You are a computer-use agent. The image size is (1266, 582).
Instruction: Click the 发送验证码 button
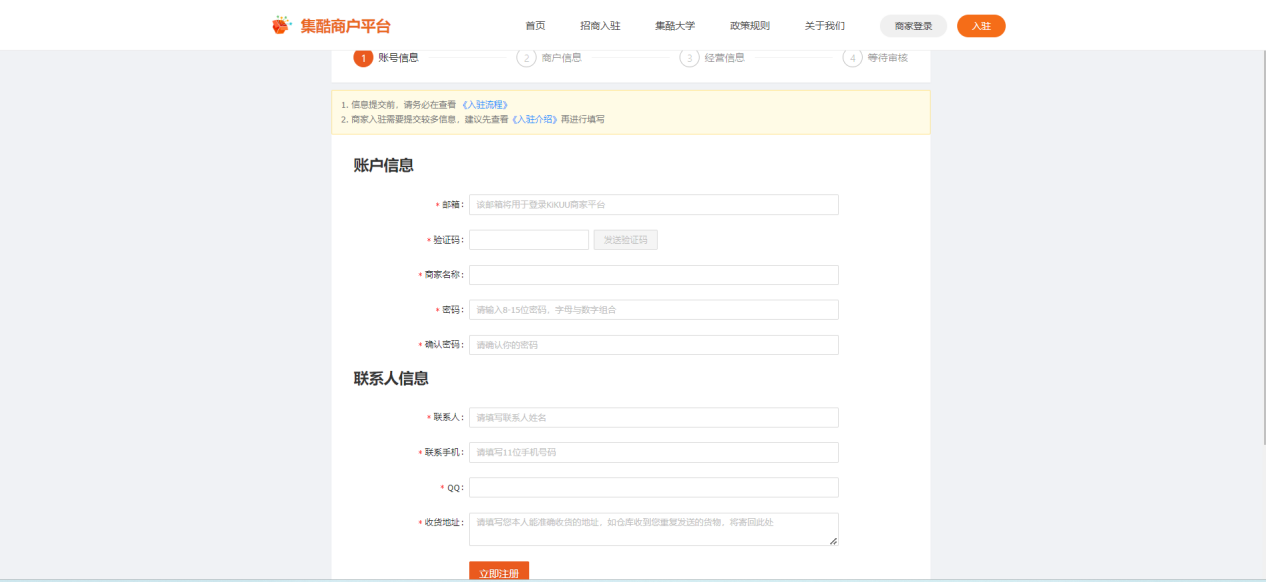tap(625, 240)
